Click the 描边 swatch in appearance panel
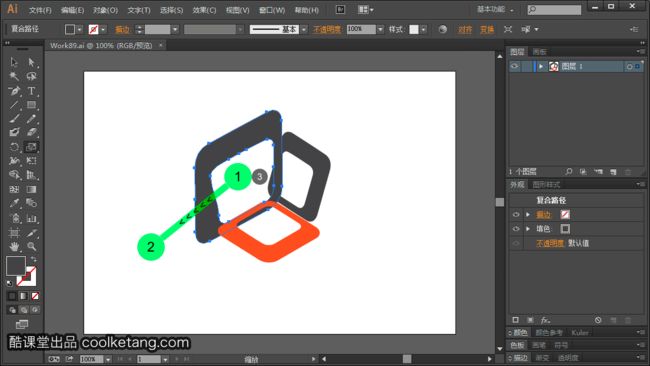This screenshot has width=650, height=366. coord(565,214)
